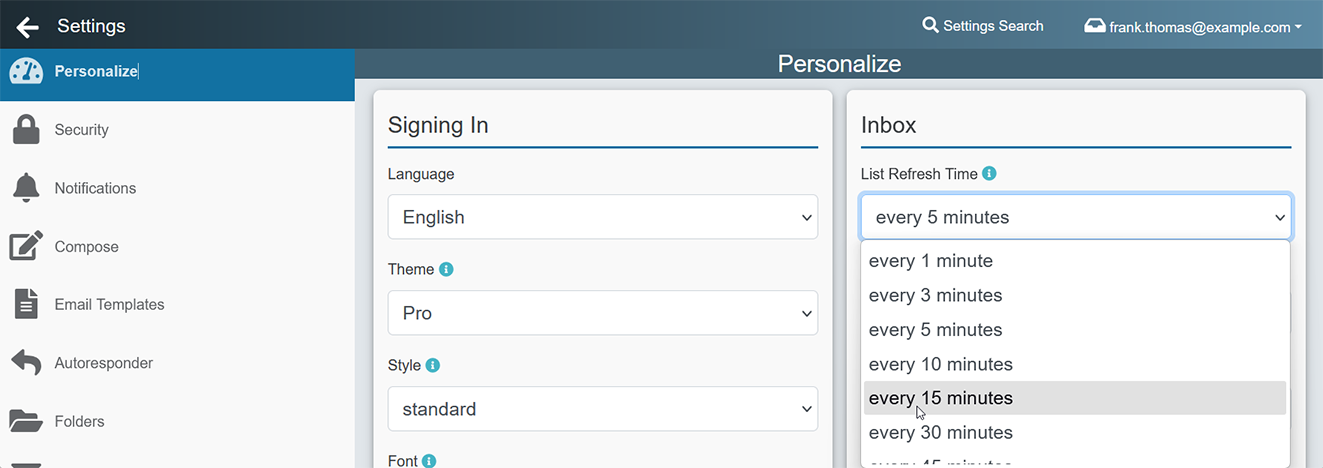
Task: Click the info icon next to Style
Action: click(432, 365)
